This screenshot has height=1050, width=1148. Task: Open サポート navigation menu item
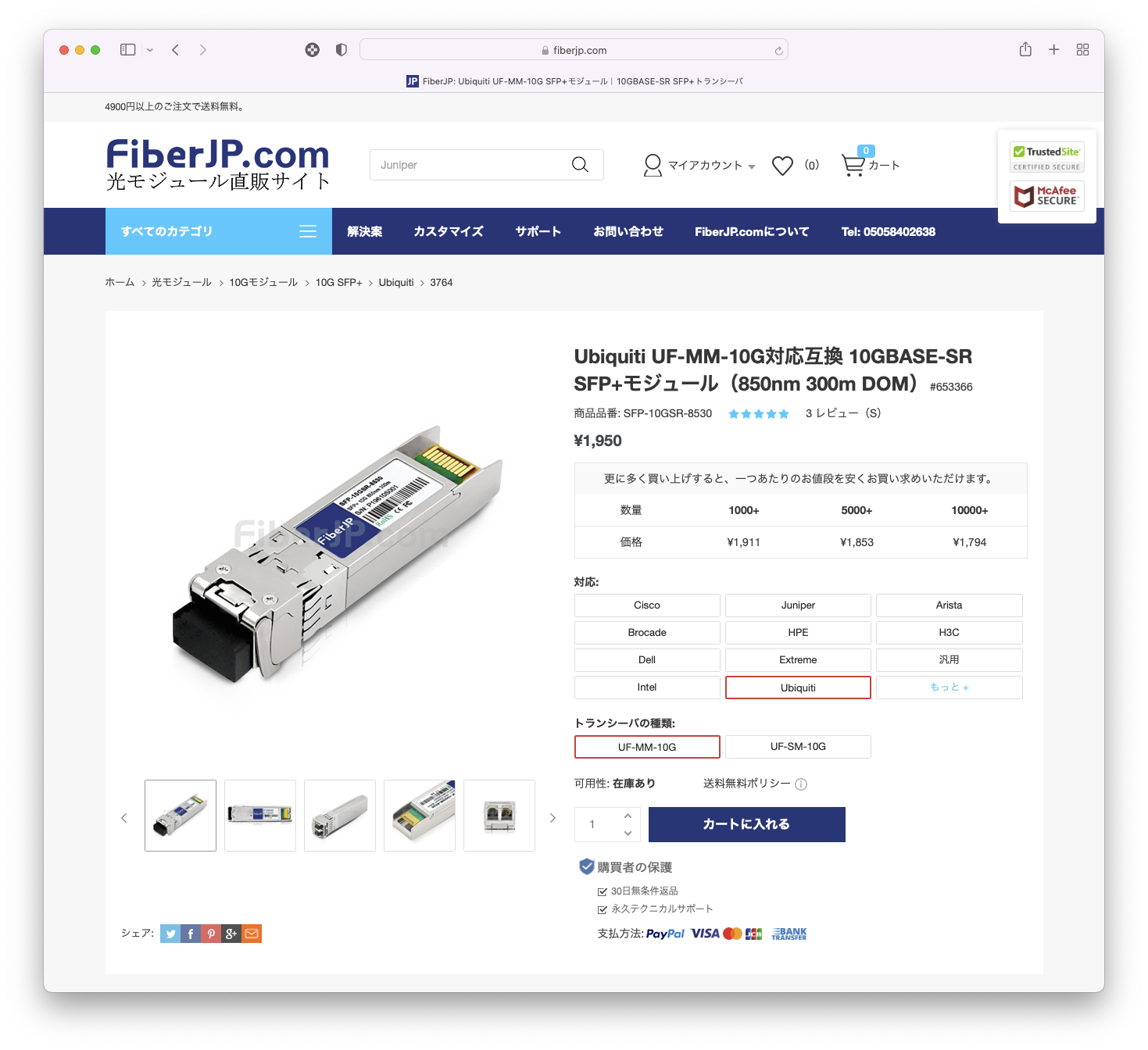(x=538, y=231)
